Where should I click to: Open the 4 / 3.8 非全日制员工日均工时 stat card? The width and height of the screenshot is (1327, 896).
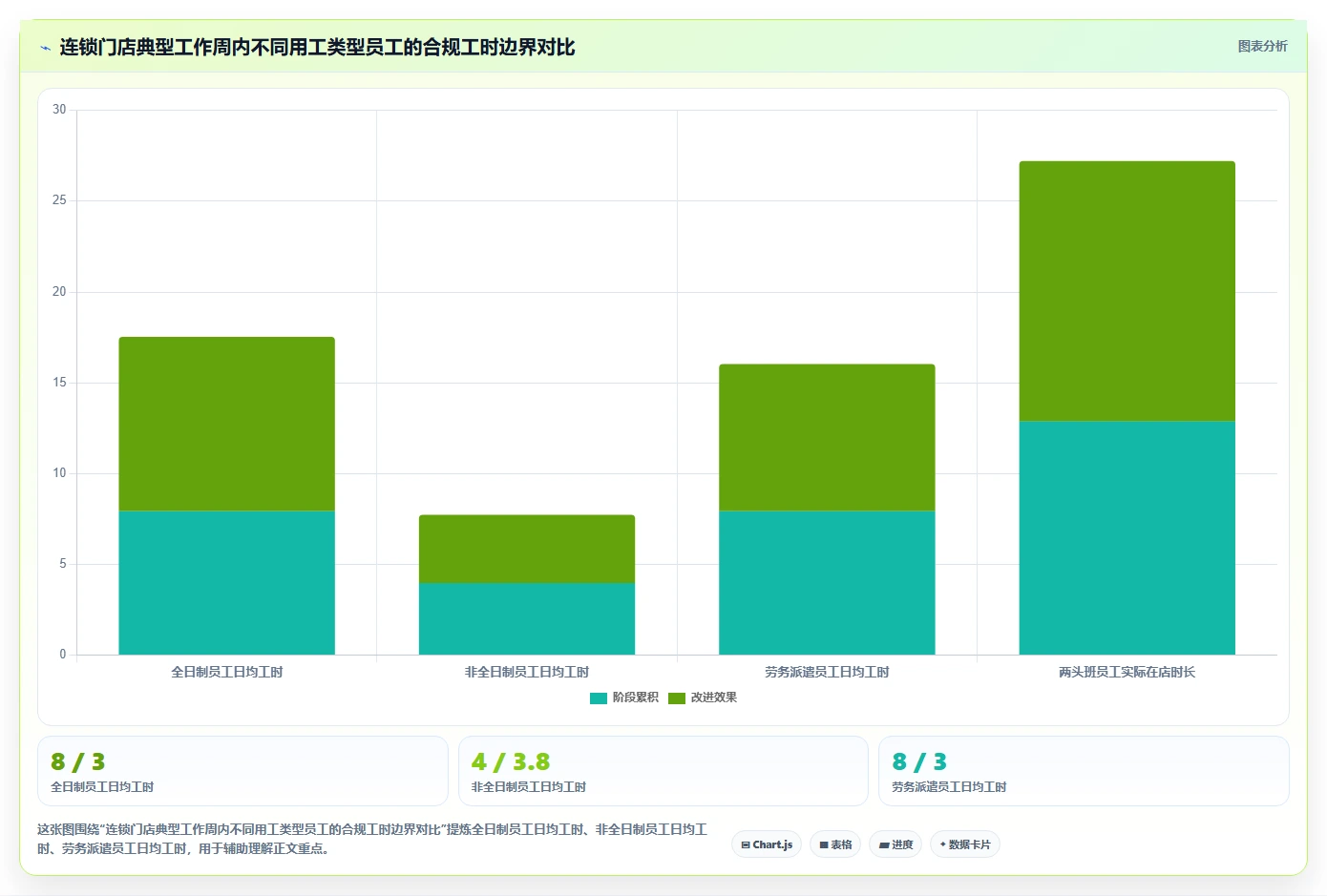pos(663,771)
